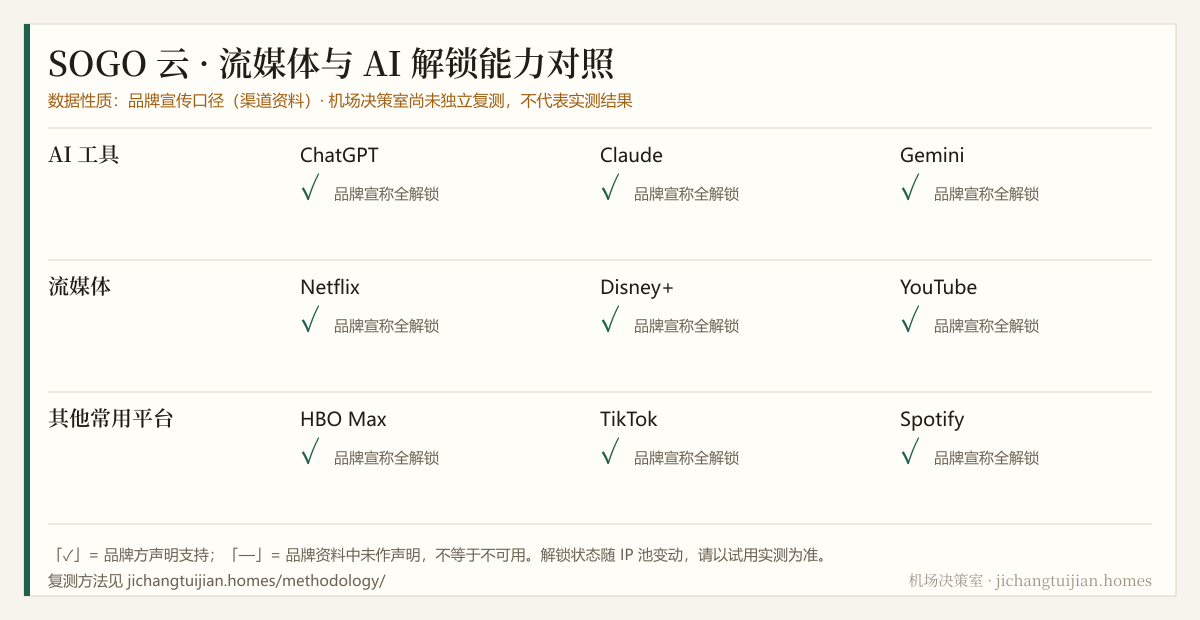Click 品牌宣称全解锁 text under Claude
1200x620 pixels.
686,194
